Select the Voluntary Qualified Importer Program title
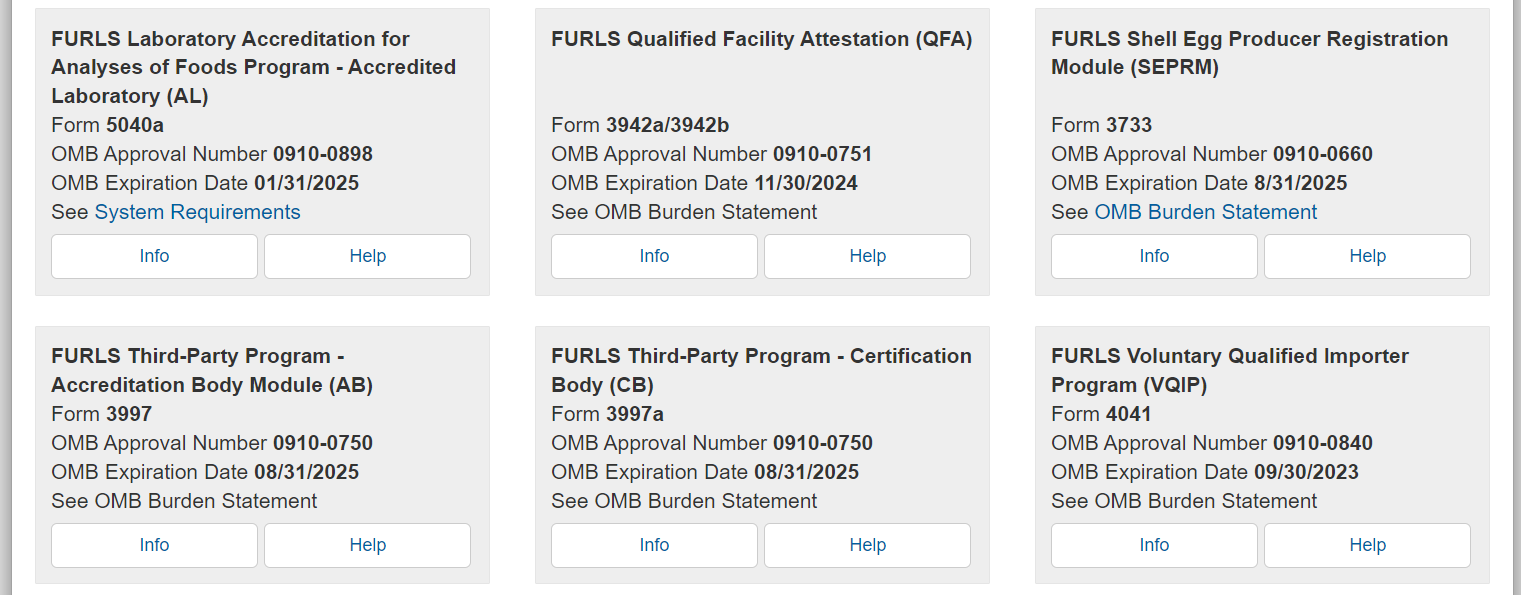The image size is (1521, 595). (x=1230, y=370)
